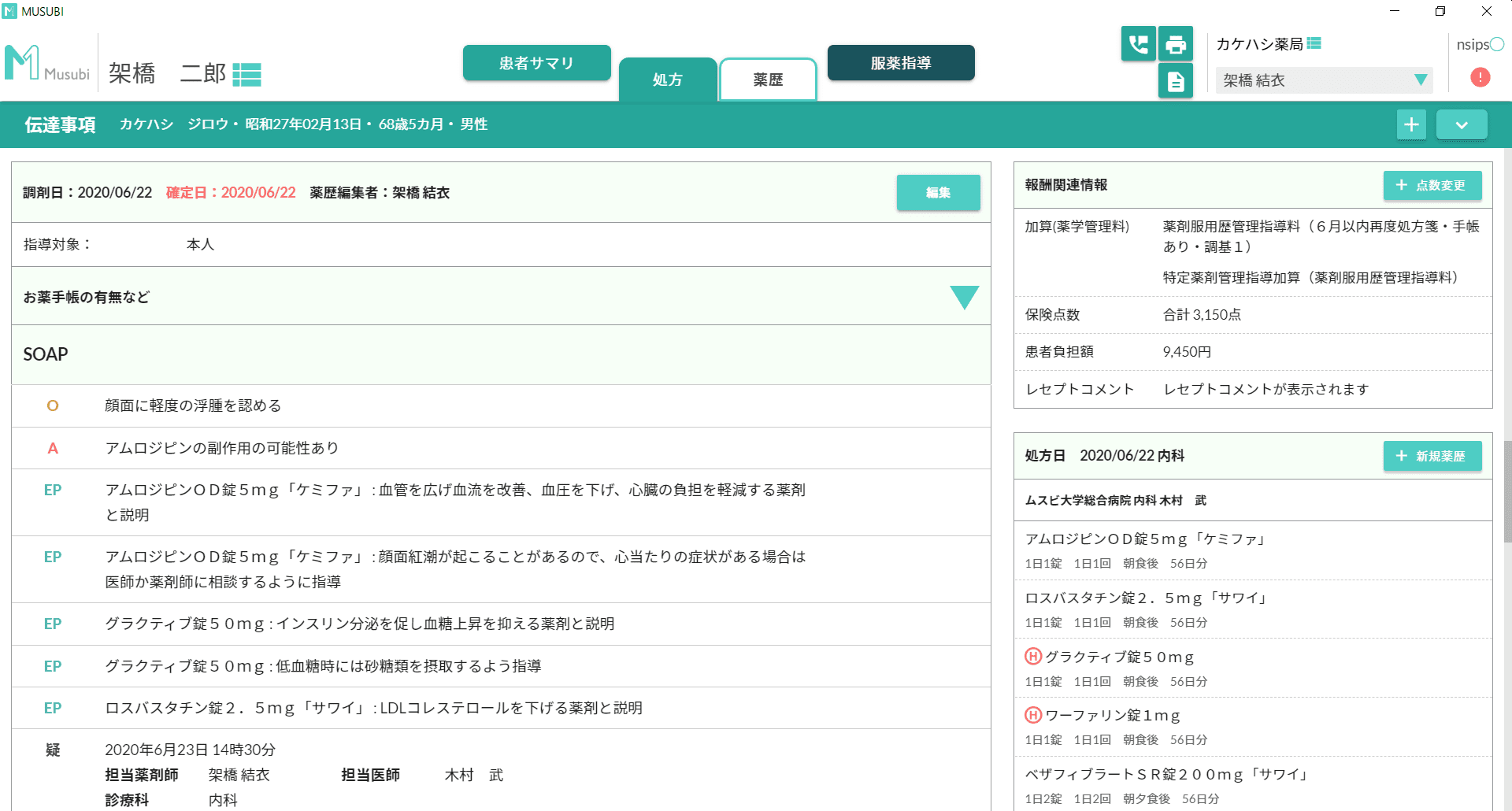The image size is (1512, 811).
Task: Click 患者負担額 9,450円
Action: click(x=1253, y=352)
